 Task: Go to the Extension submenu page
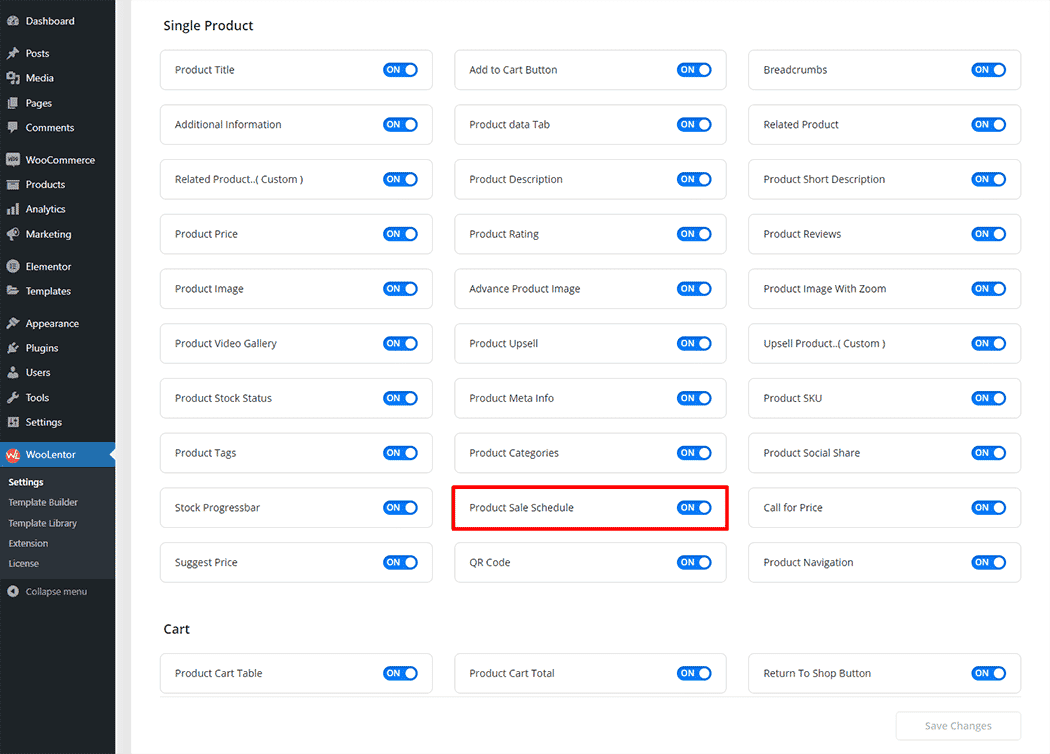28,544
